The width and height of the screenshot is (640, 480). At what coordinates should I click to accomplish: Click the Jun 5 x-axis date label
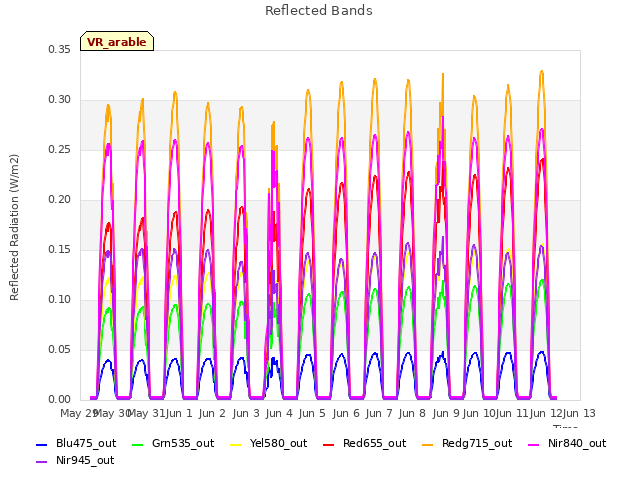(x=312, y=413)
